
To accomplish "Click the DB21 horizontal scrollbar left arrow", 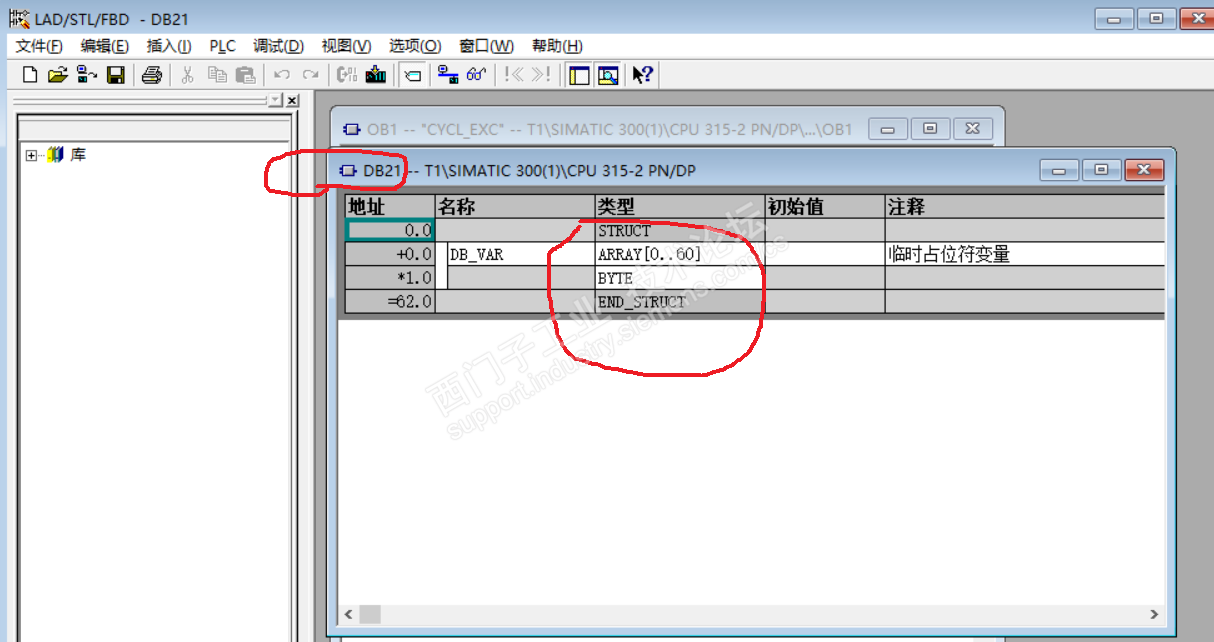I will pos(349,614).
